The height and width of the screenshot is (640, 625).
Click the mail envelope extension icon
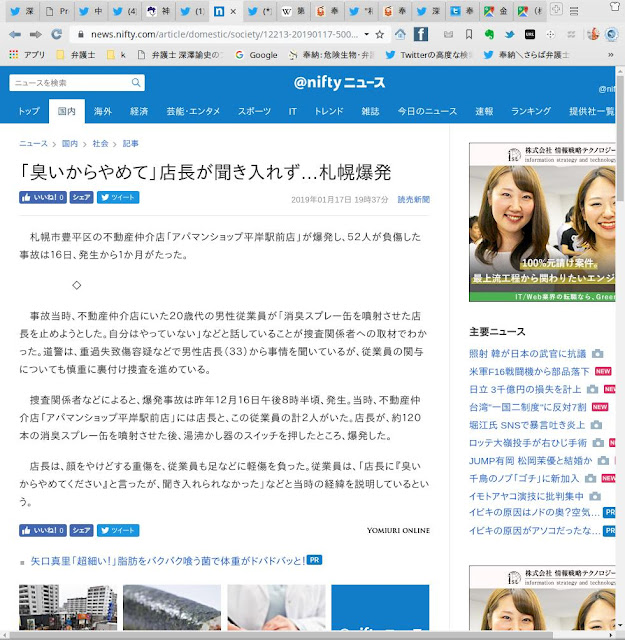[448, 35]
